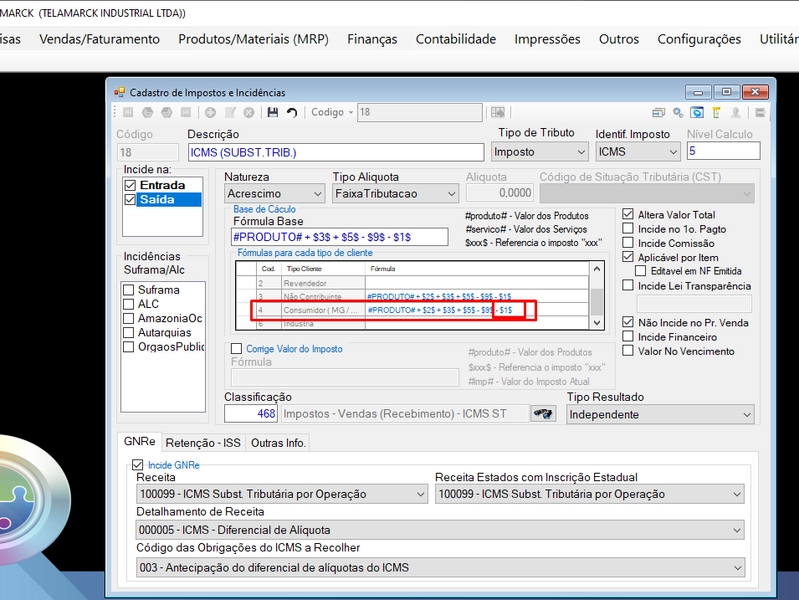Check the ALC incidence box
Screen dimensions: 799x600
[x=128, y=304]
